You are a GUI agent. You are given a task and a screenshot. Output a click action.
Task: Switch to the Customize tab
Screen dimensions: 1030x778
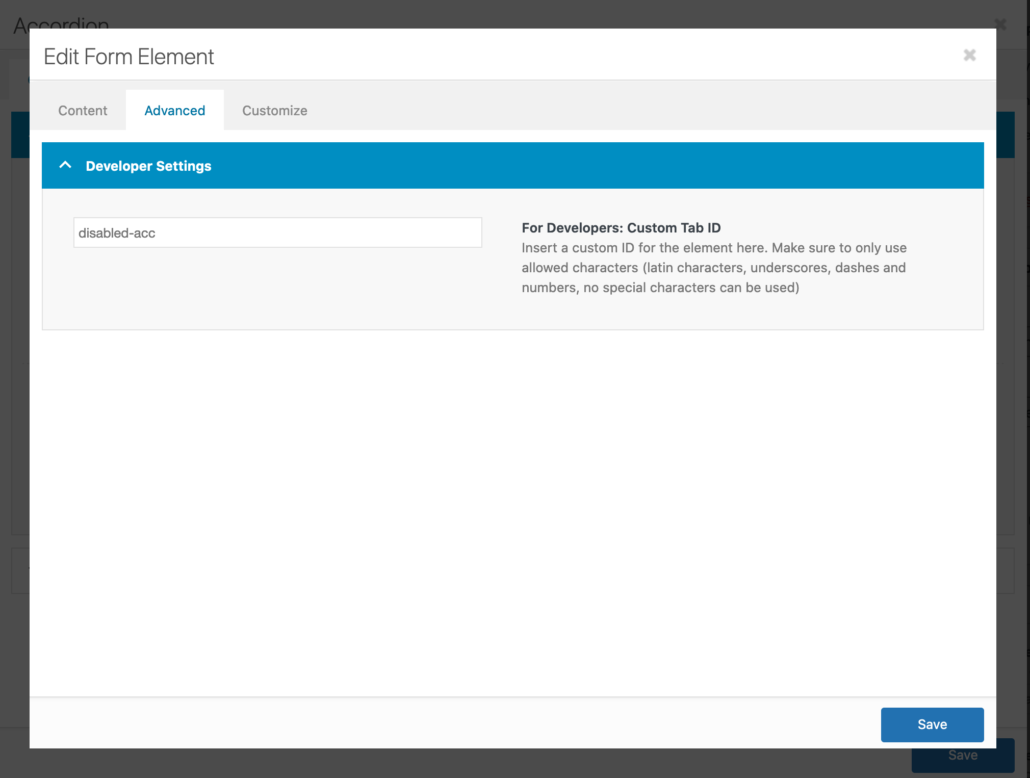coord(274,110)
